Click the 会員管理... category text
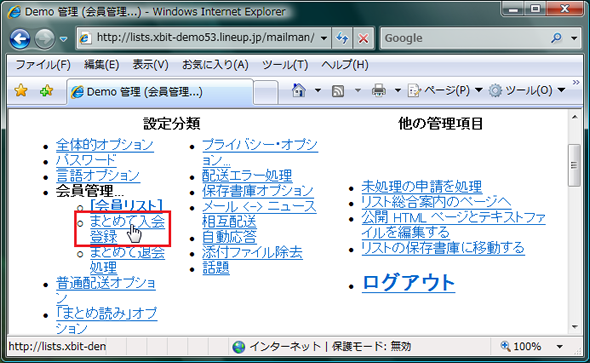The height and width of the screenshot is (363, 590). coord(90,191)
